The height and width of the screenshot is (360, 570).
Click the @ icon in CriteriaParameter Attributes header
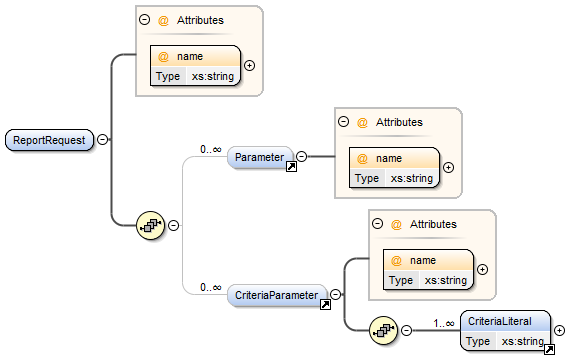click(x=396, y=224)
